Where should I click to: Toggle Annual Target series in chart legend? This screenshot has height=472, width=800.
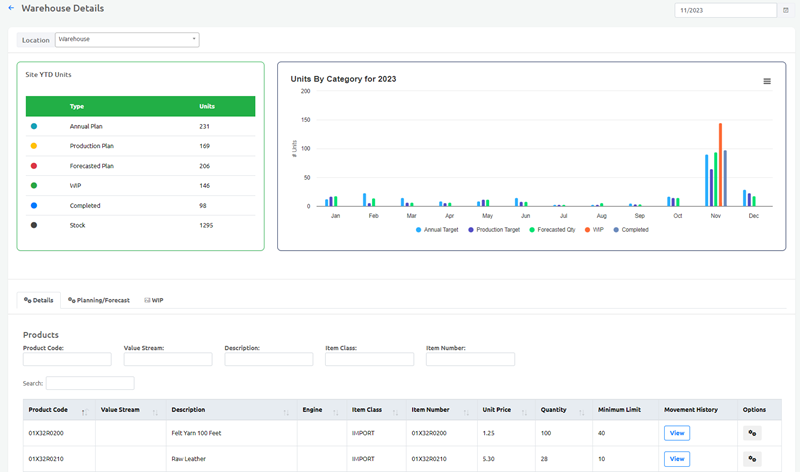tap(437, 230)
